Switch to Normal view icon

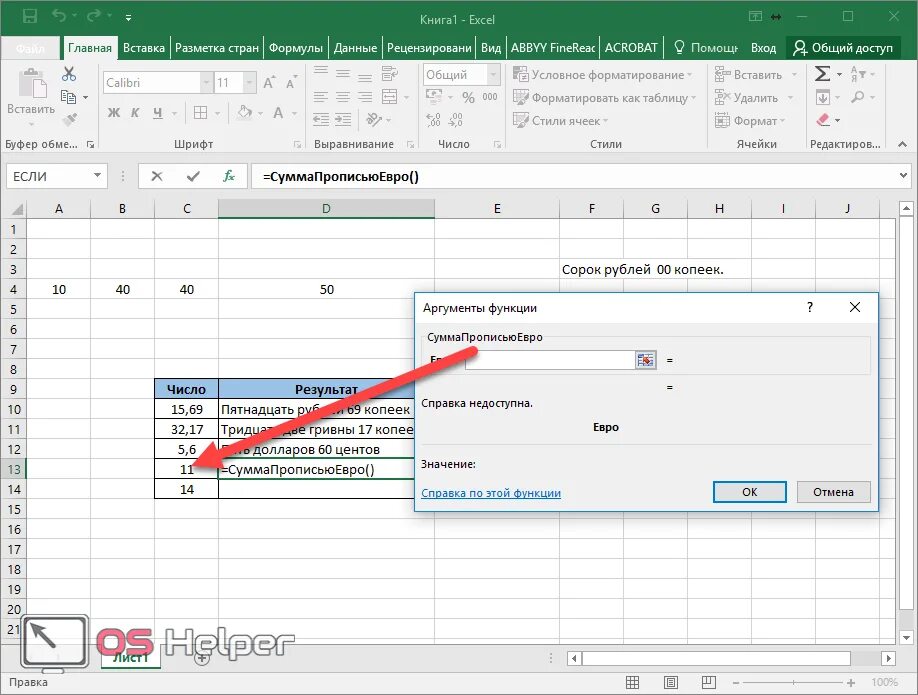pos(632,682)
